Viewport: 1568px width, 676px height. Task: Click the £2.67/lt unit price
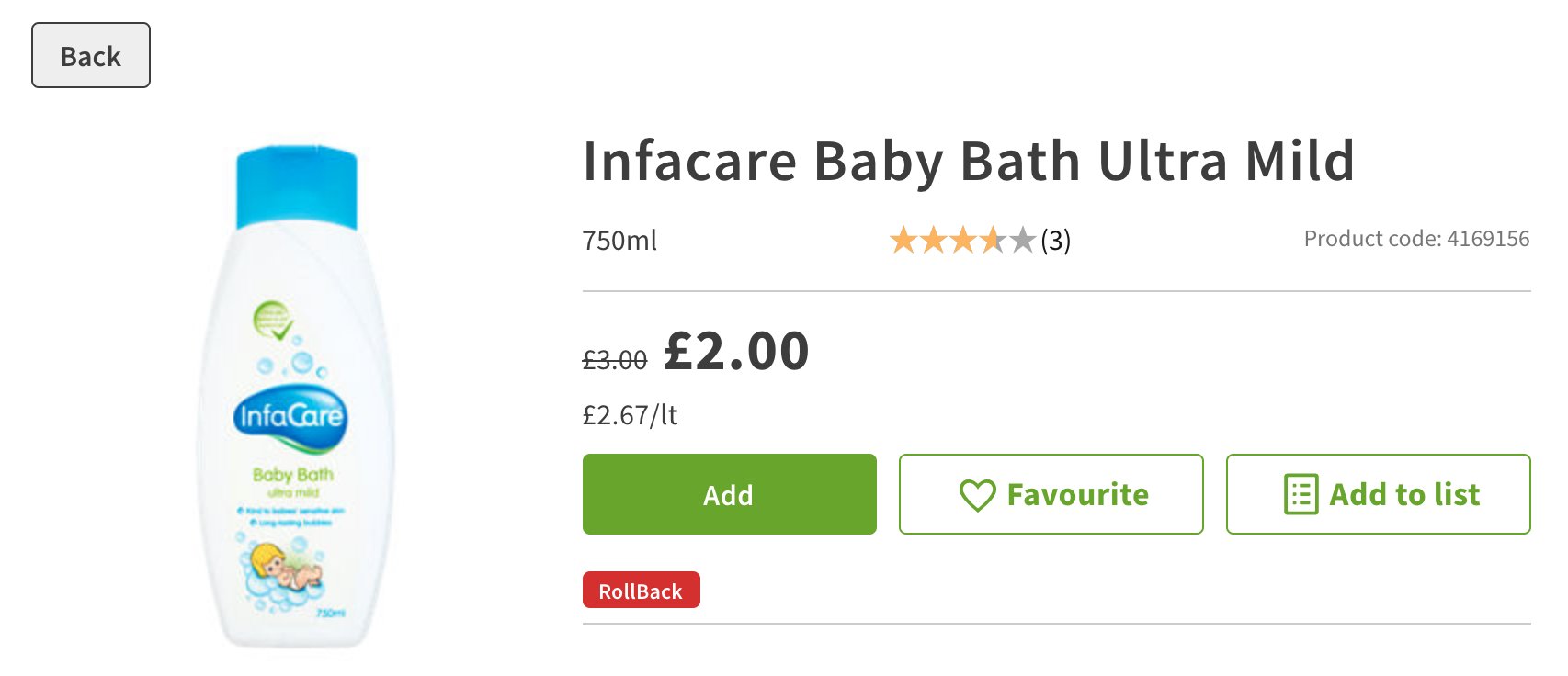(x=630, y=415)
